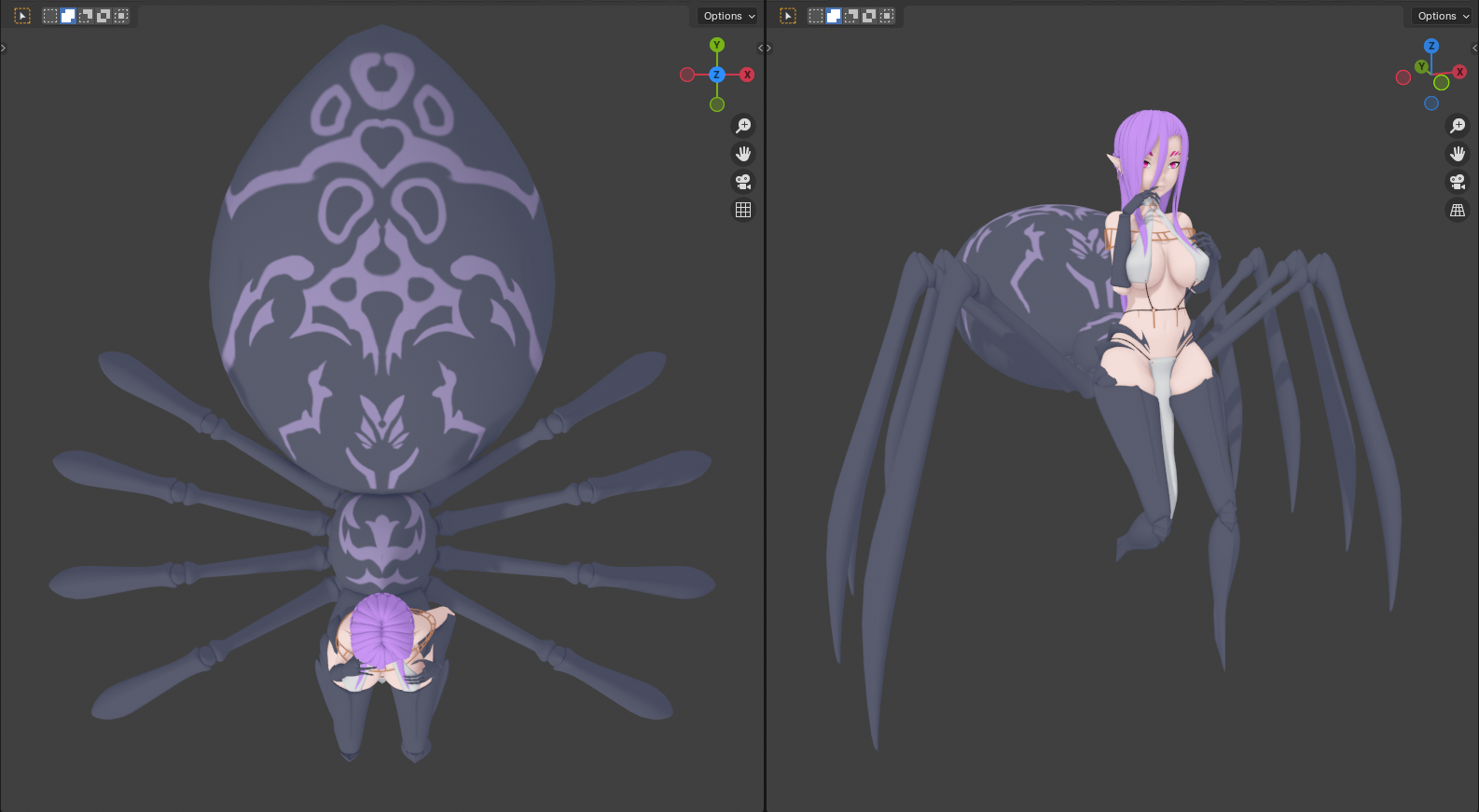Click Select Box tool in left viewport header

pyautogui.click(x=22, y=16)
